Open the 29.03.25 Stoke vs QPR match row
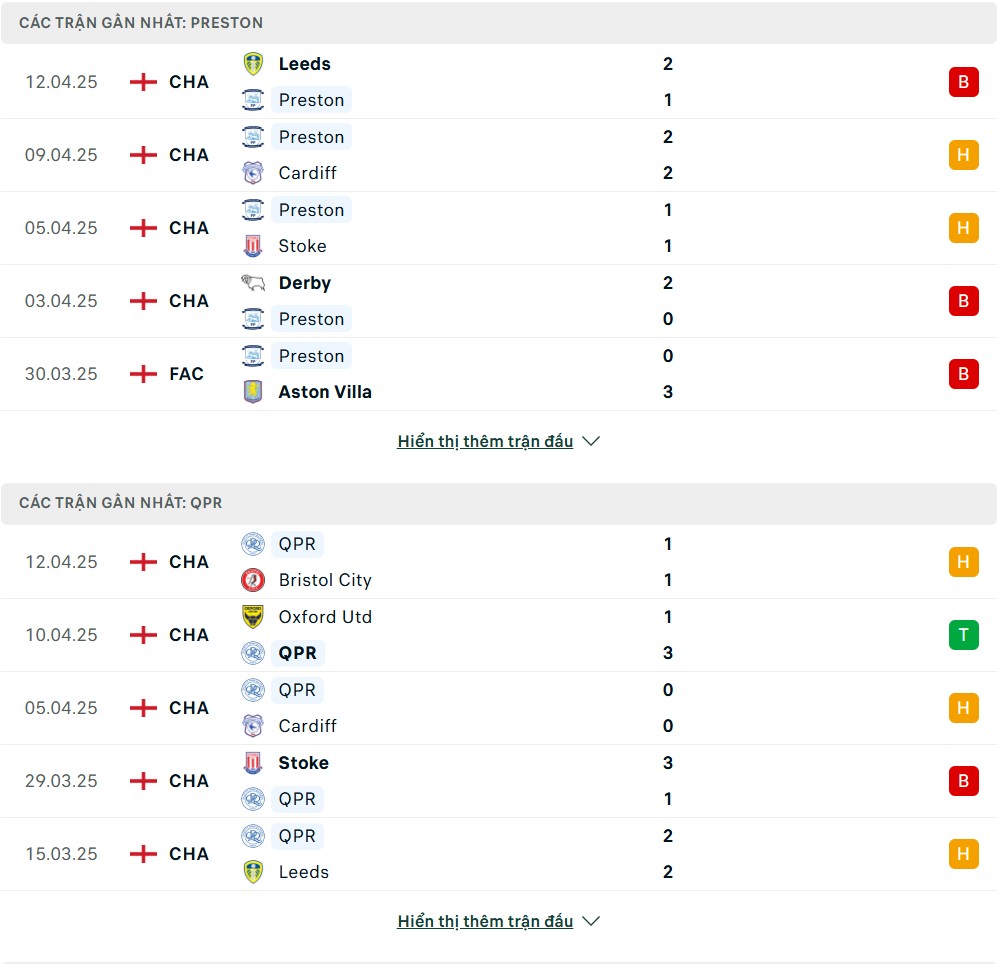997x964 pixels. [x=498, y=781]
